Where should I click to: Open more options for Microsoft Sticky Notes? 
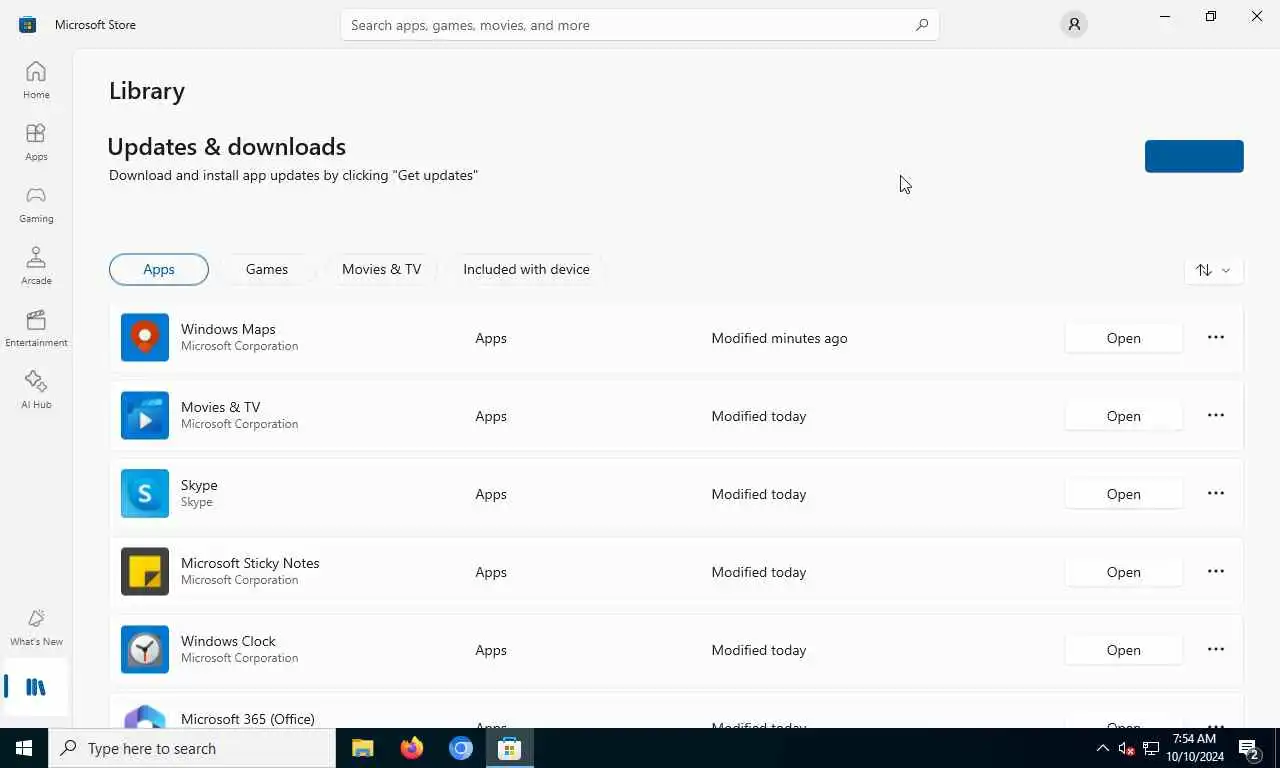[x=1216, y=572]
